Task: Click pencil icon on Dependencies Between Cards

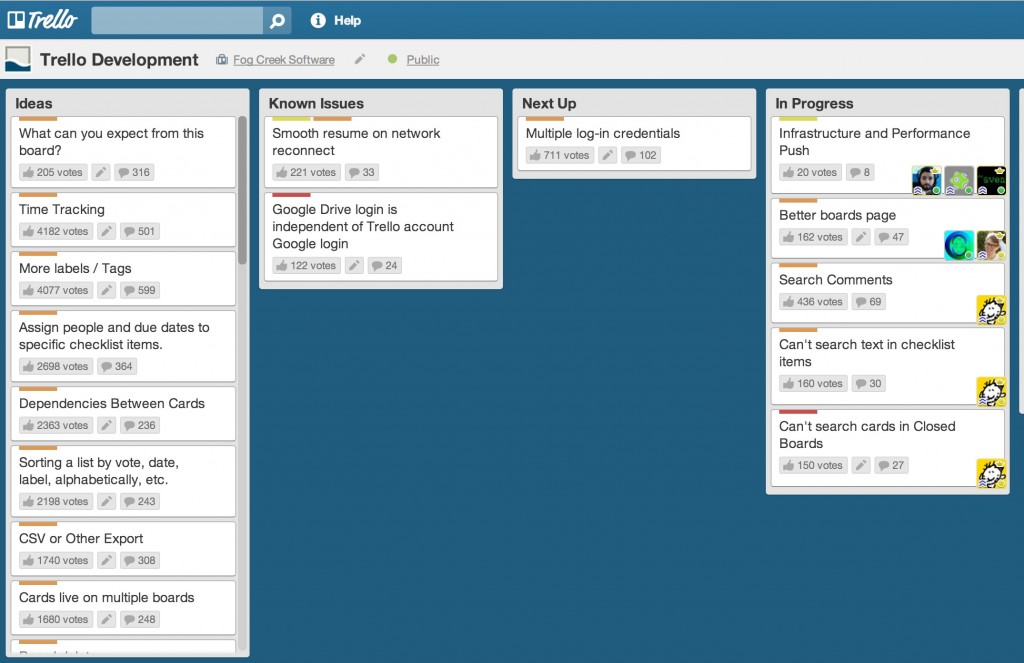Action: (106, 425)
